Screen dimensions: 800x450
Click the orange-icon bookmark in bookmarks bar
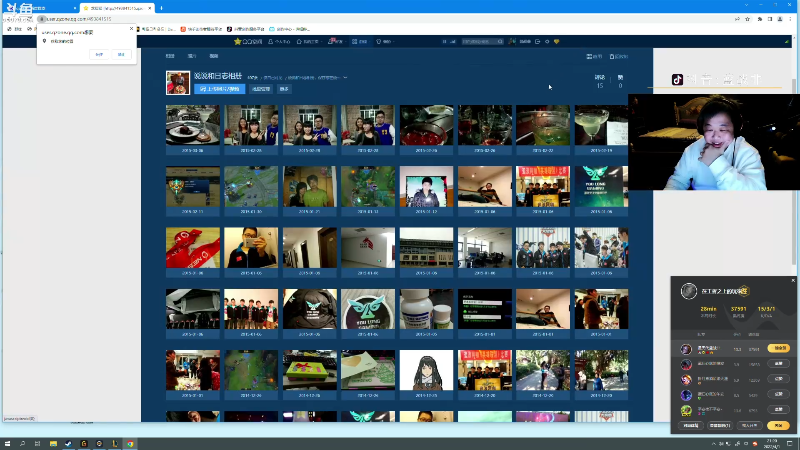pos(201,29)
